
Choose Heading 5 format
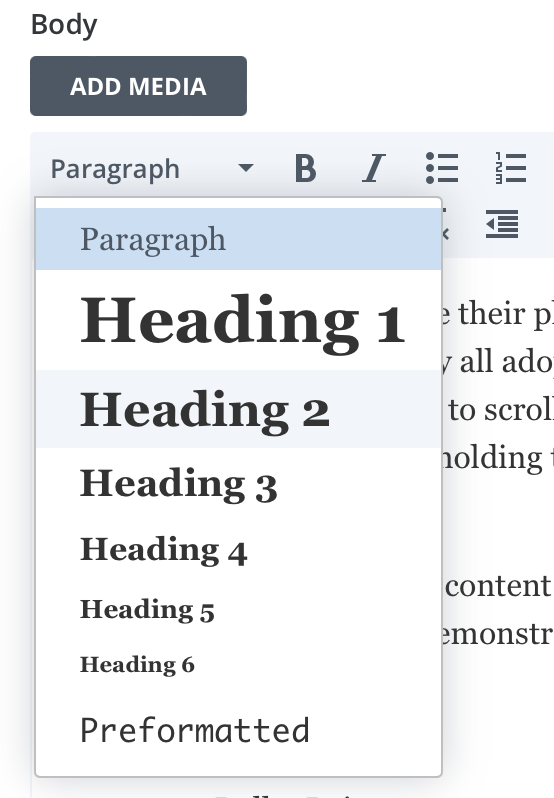[x=239, y=609]
